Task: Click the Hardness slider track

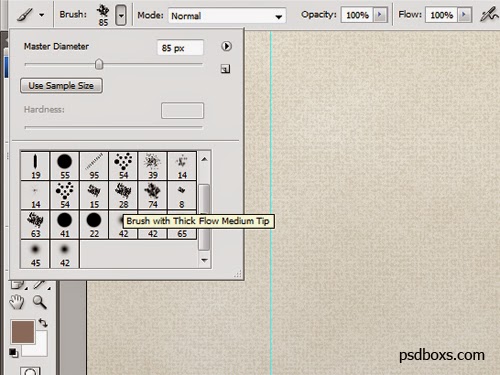Action: [113, 127]
